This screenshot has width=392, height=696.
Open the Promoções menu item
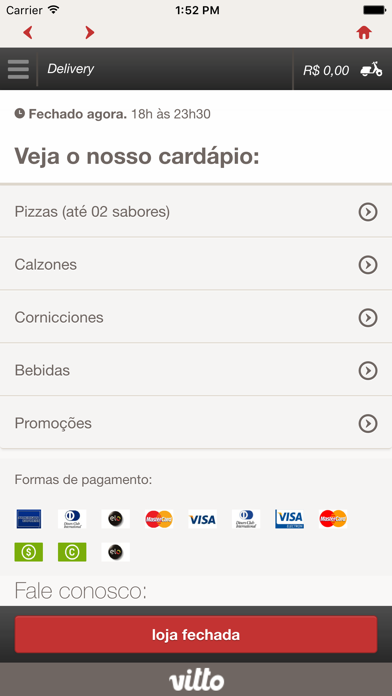[196, 423]
